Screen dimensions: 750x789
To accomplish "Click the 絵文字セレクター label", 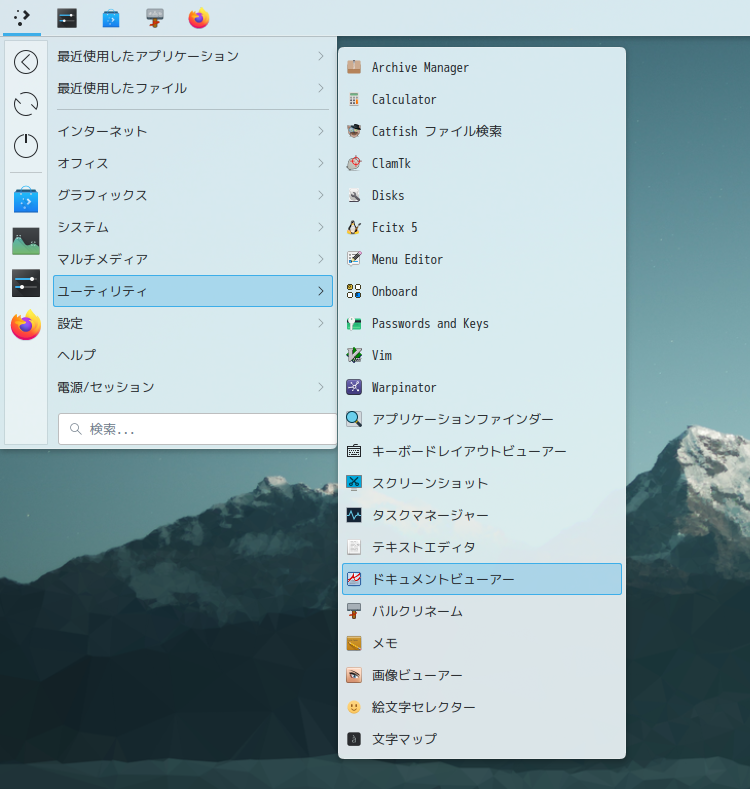I will (x=423, y=707).
